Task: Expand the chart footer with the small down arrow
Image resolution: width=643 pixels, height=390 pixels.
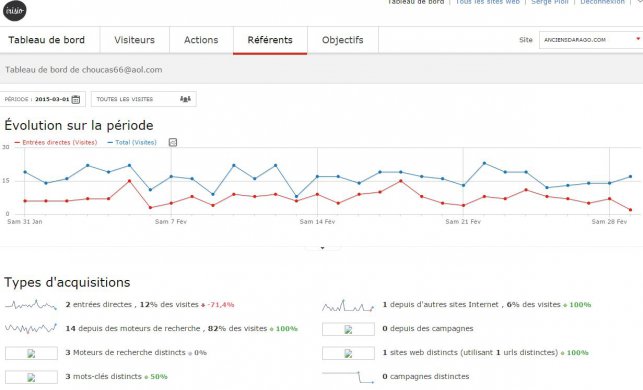Action: point(322,248)
